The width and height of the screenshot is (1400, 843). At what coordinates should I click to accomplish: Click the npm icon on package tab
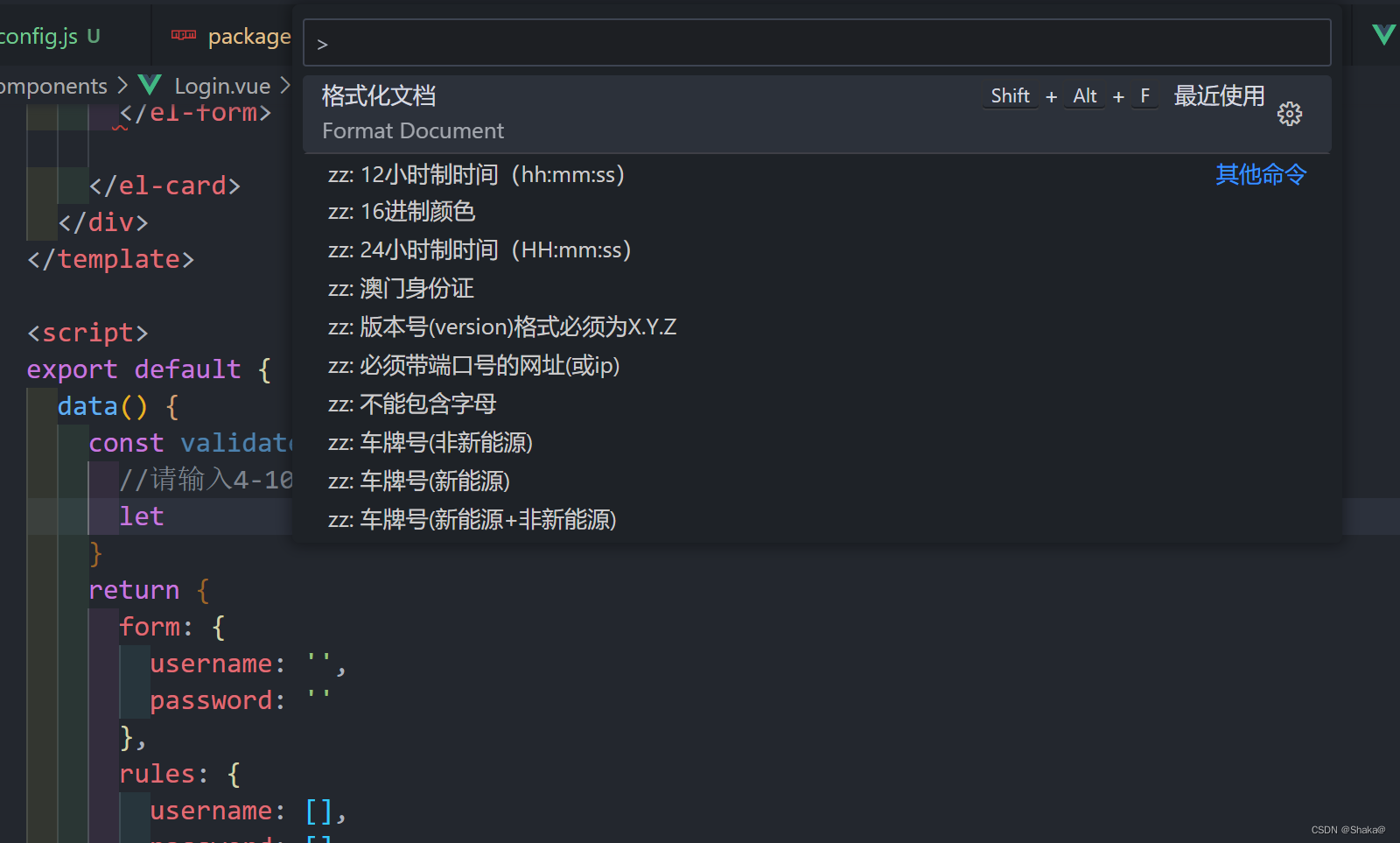(184, 35)
